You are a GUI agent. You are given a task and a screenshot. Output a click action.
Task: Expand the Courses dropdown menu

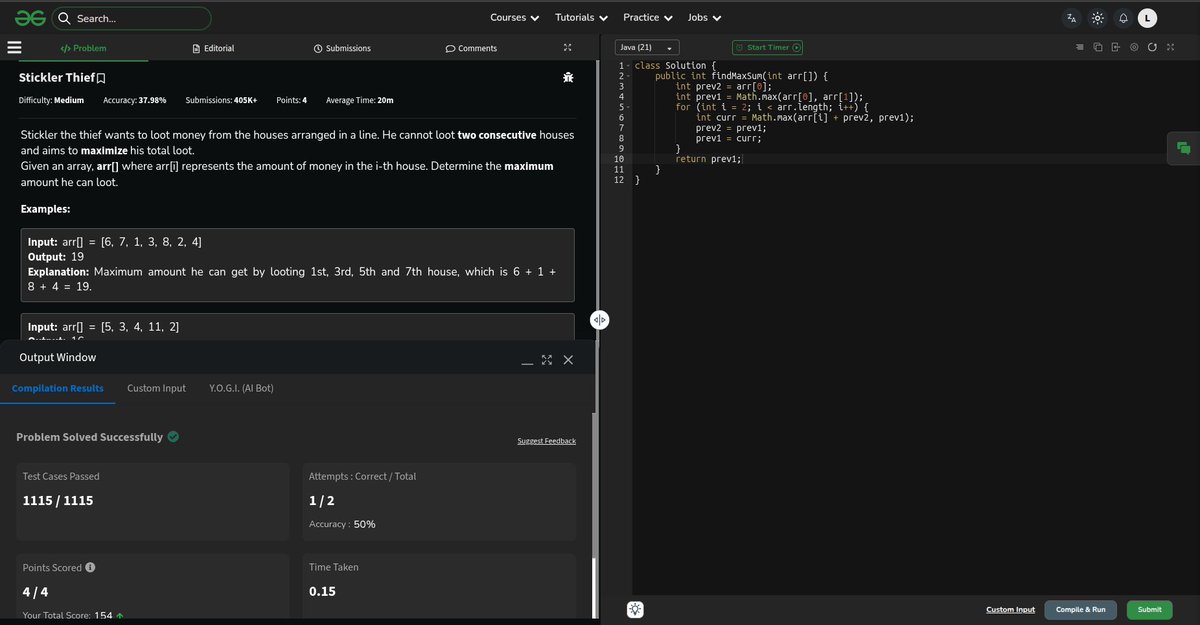[x=514, y=18]
